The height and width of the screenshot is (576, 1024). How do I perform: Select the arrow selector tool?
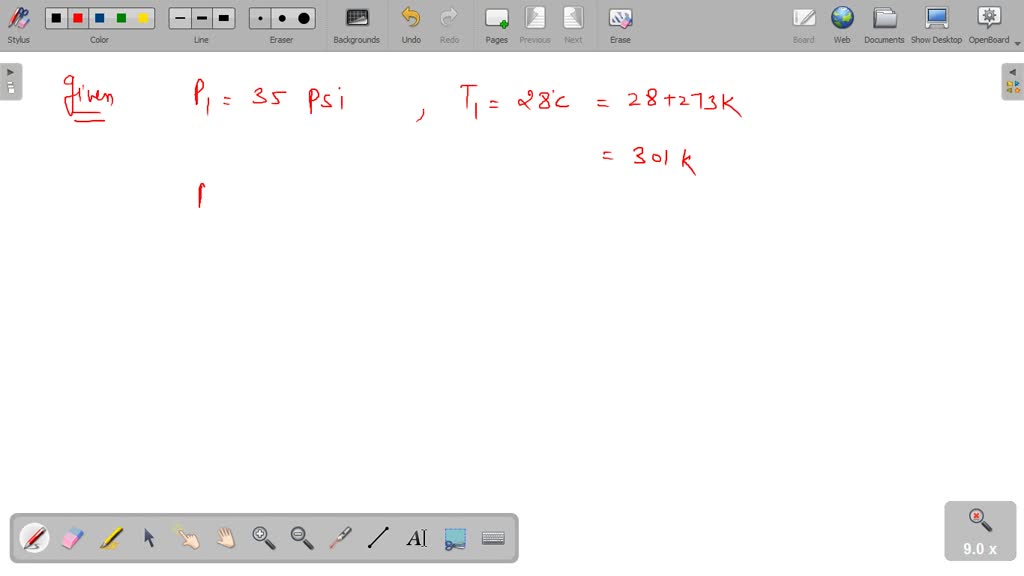(x=149, y=538)
